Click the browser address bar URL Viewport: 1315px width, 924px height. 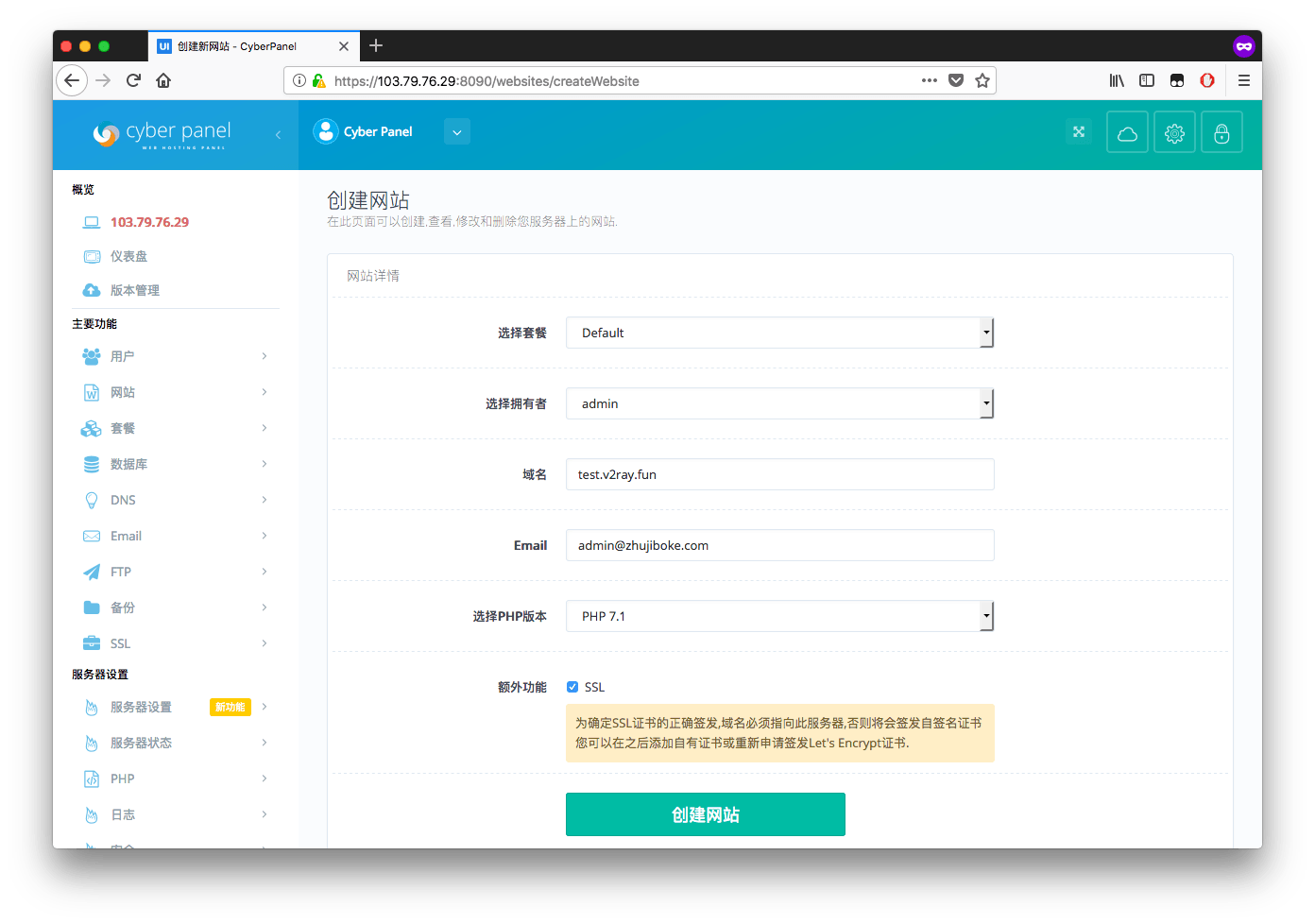[487, 81]
